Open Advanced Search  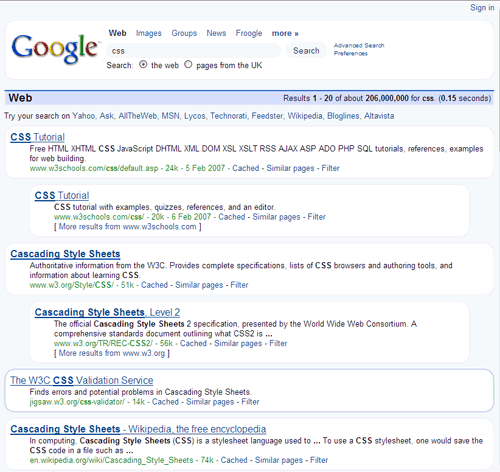pos(359,45)
